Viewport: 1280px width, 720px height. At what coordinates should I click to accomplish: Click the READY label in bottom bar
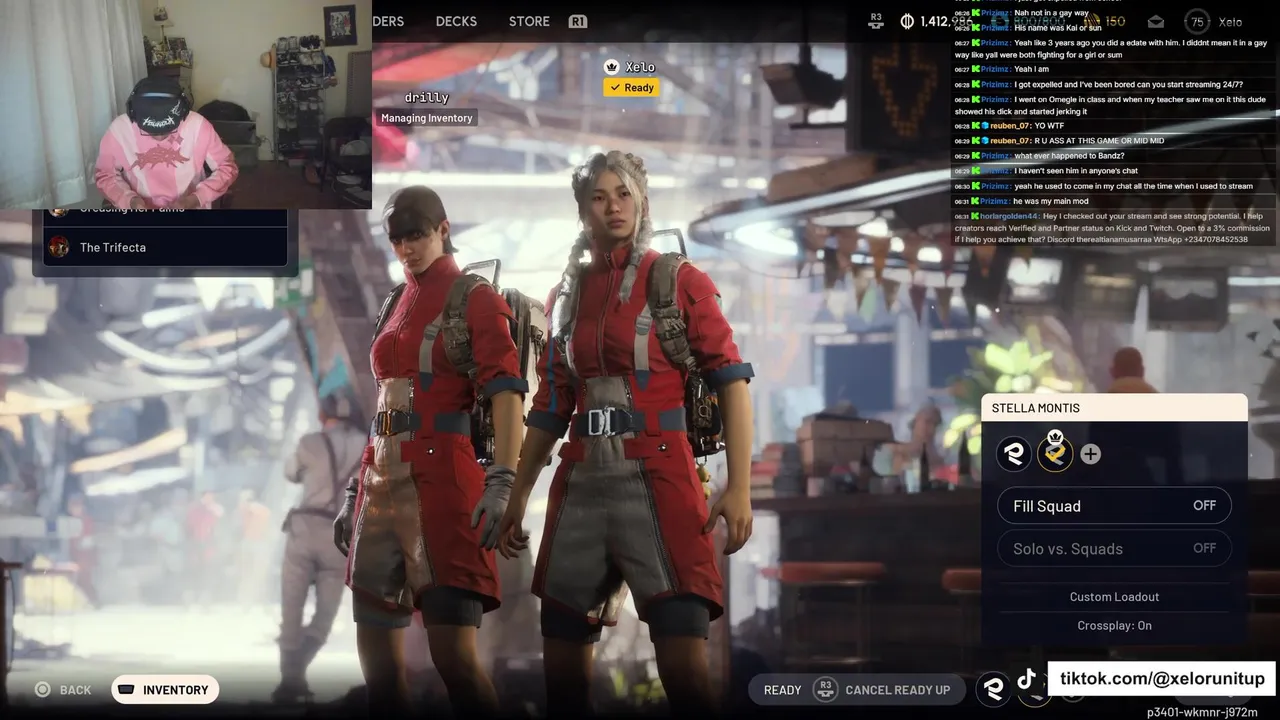click(782, 690)
